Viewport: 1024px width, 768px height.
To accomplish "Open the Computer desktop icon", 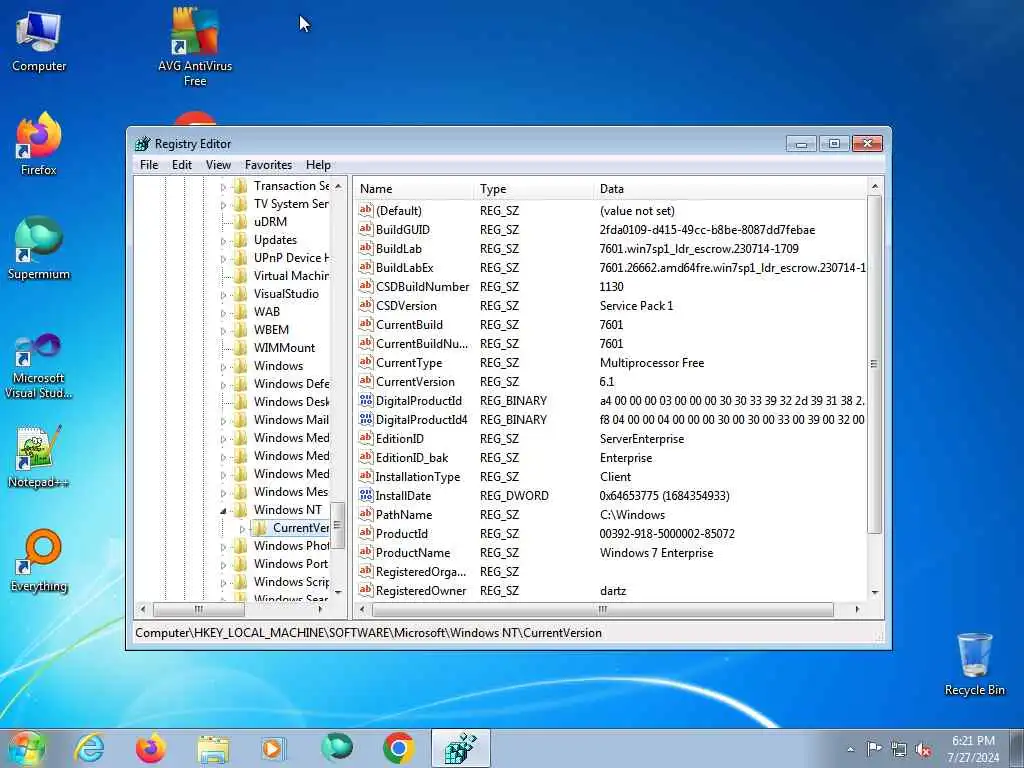I will pos(39,41).
